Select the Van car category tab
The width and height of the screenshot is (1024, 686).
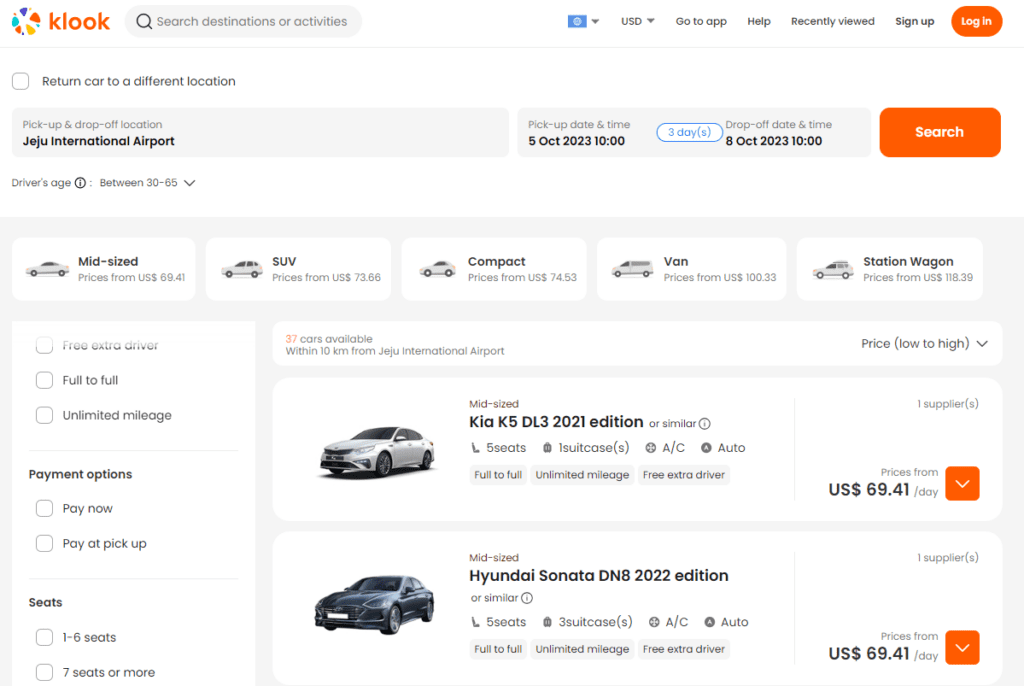pos(692,269)
